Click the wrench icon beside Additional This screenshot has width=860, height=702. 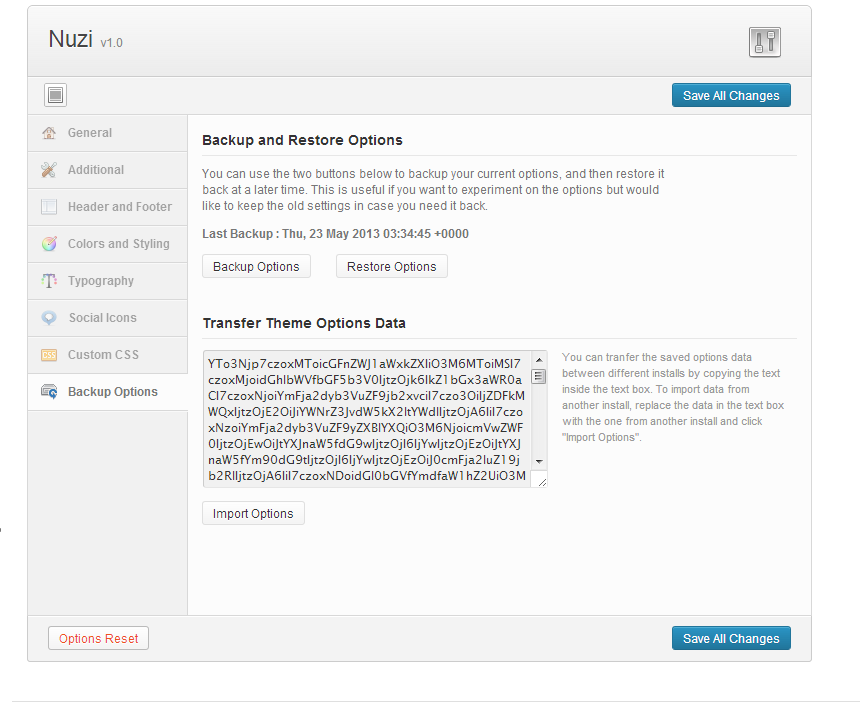point(51,170)
